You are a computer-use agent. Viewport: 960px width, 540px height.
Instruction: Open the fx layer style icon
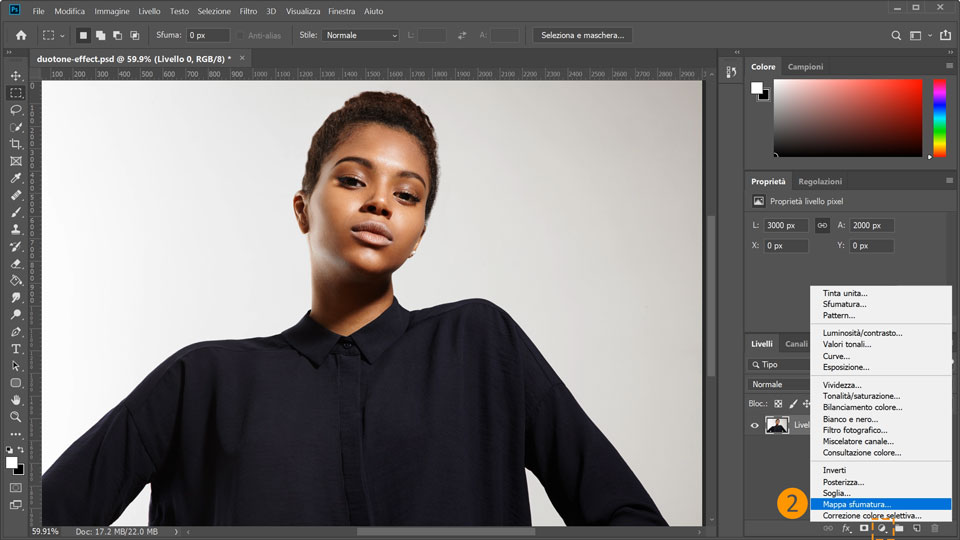846,528
